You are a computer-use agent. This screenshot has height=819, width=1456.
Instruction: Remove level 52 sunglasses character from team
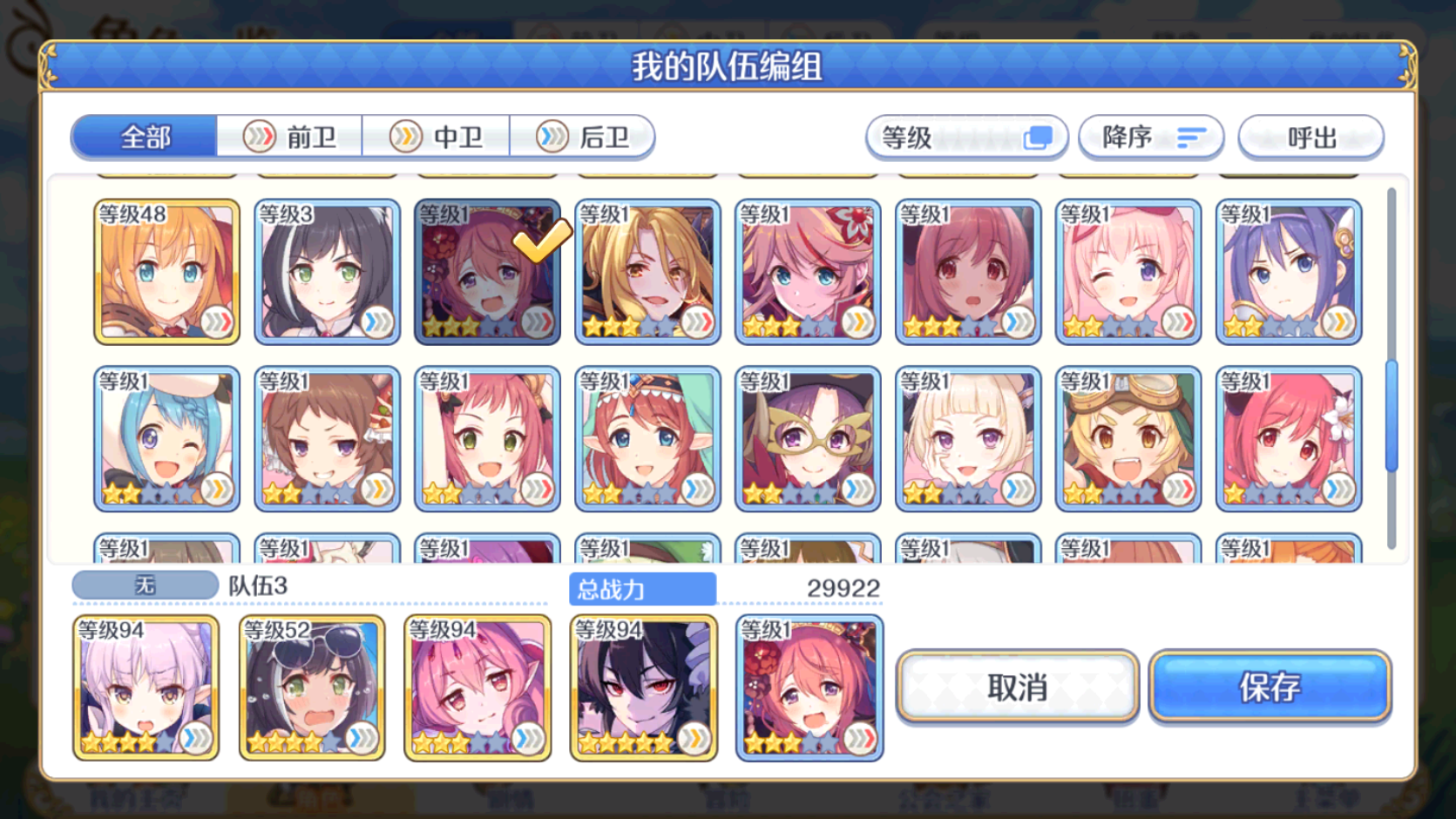point(312,687)
